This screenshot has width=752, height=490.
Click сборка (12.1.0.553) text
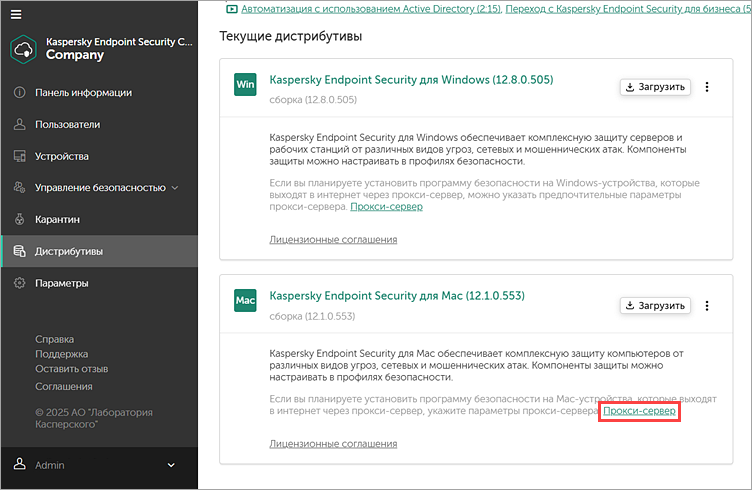tap(312, 316)
